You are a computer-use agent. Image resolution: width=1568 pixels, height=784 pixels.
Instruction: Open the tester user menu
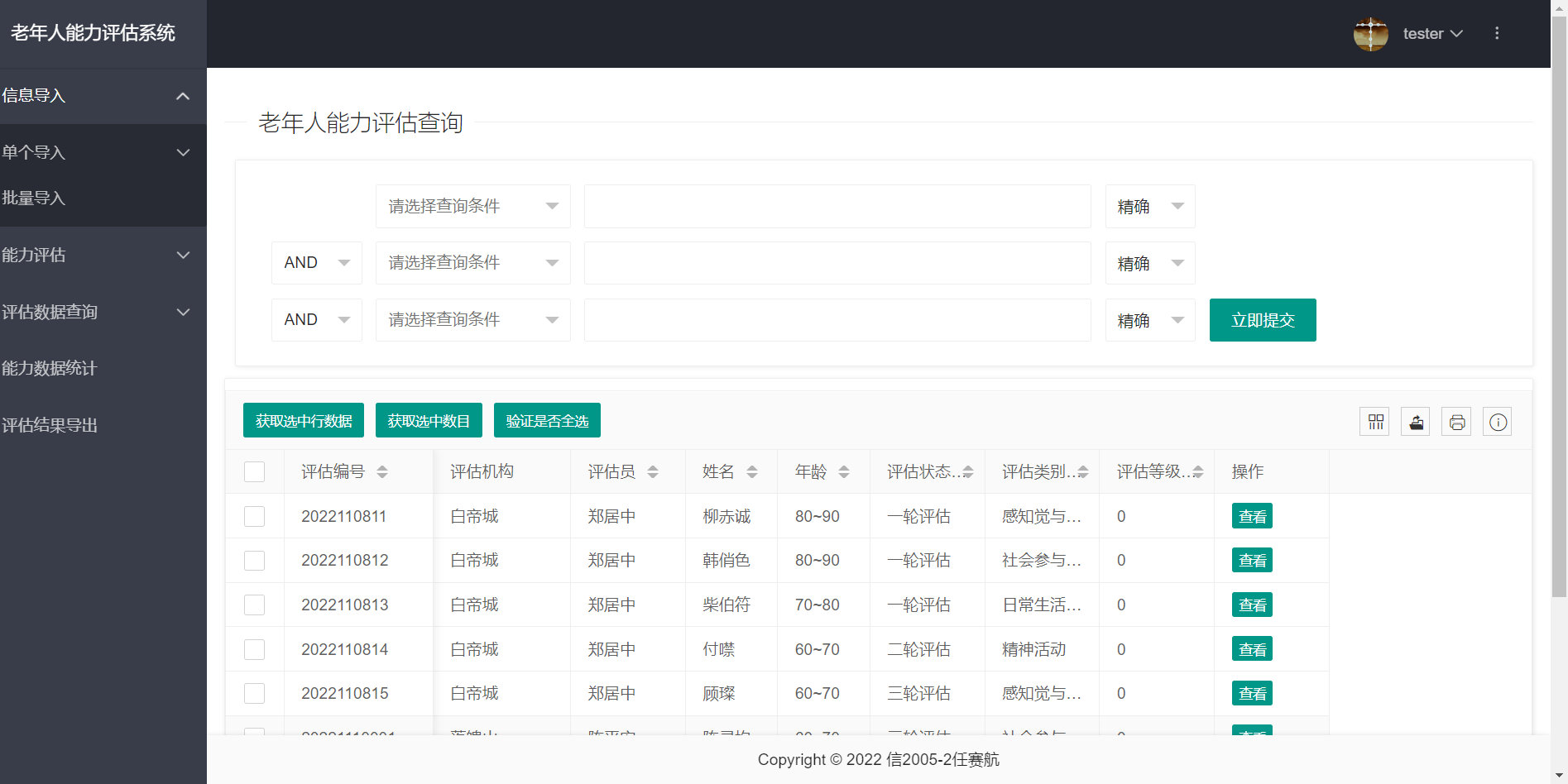point(1432,34)
